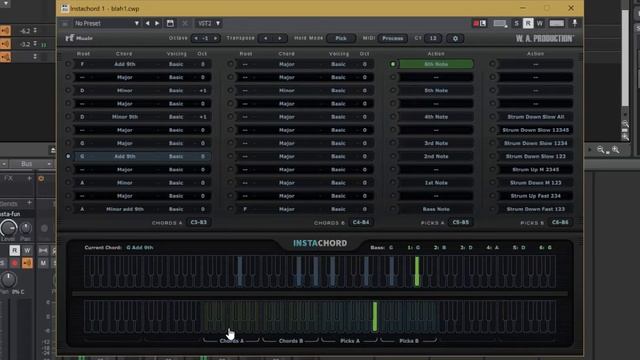
Task: Click the Picks A zone label under keyboard
Action: [x=350, y=341]
